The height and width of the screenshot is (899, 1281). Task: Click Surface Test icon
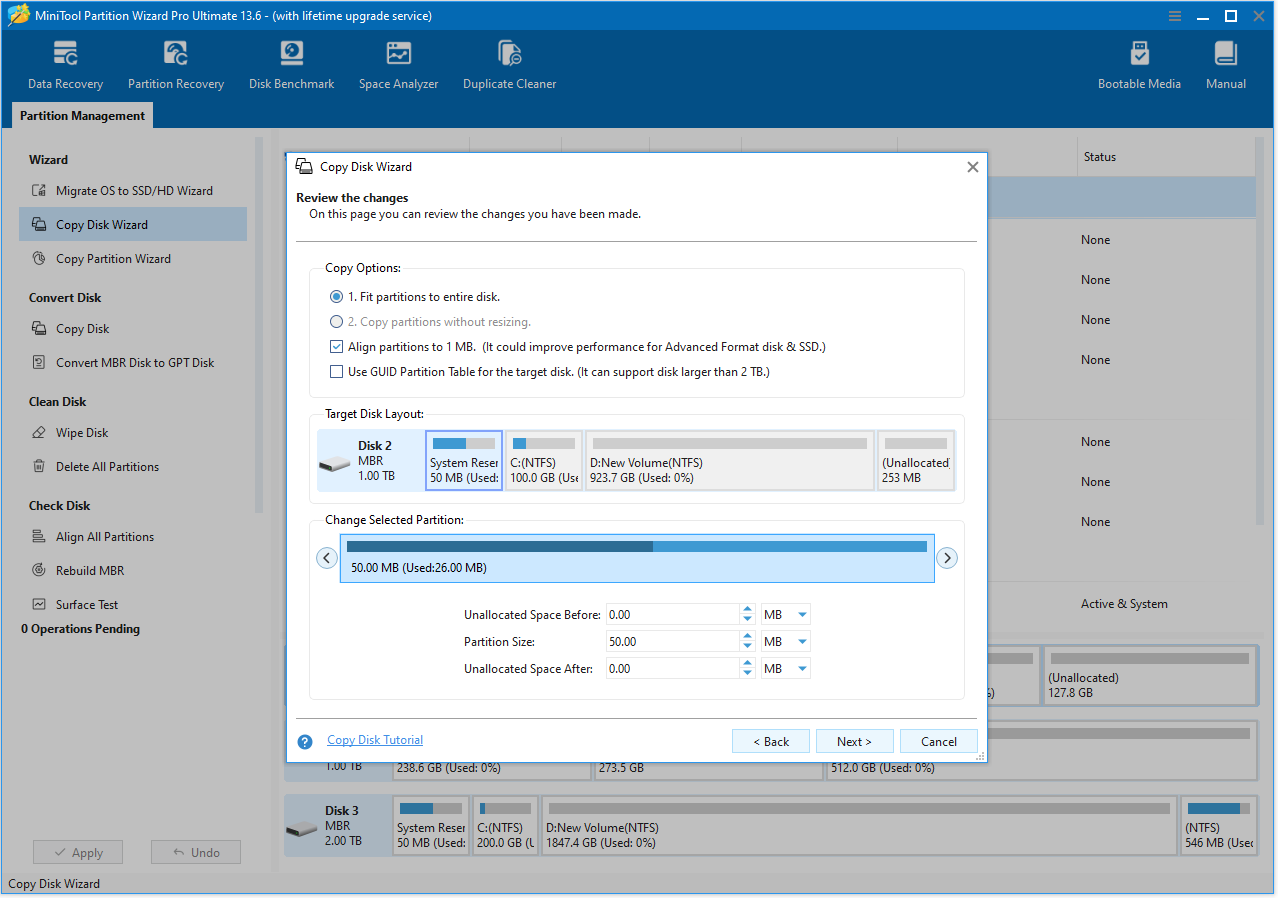[x=39, y=604]
